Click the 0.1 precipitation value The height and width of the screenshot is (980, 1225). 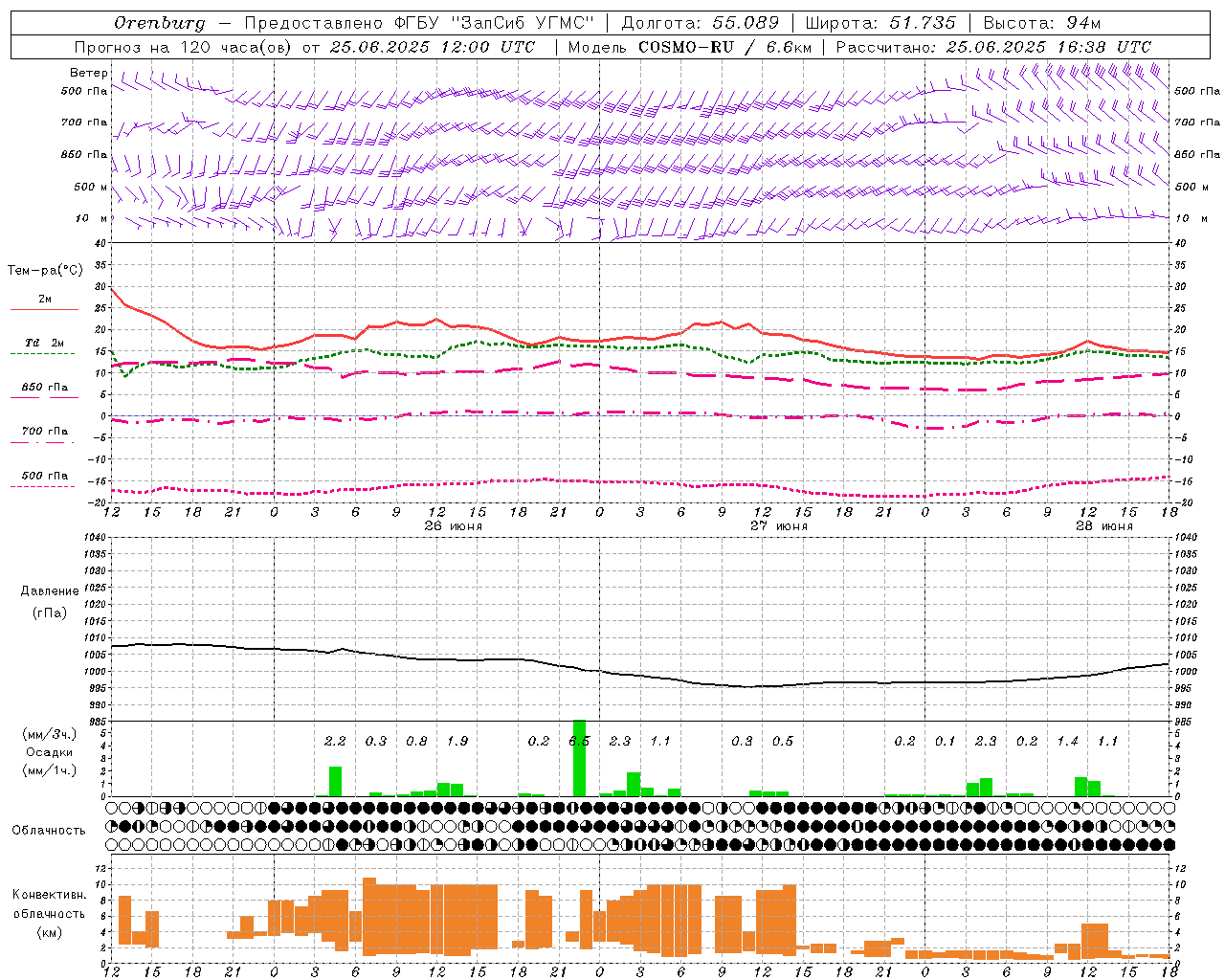click(x=946, y=742)
